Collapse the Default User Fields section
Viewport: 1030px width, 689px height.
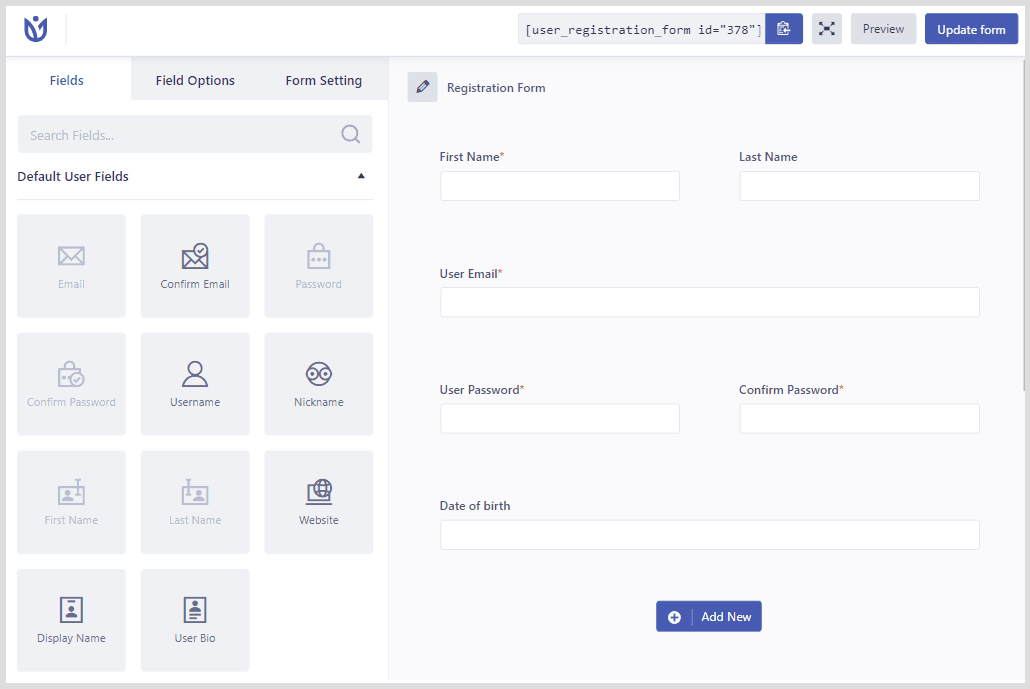[361, 176]
